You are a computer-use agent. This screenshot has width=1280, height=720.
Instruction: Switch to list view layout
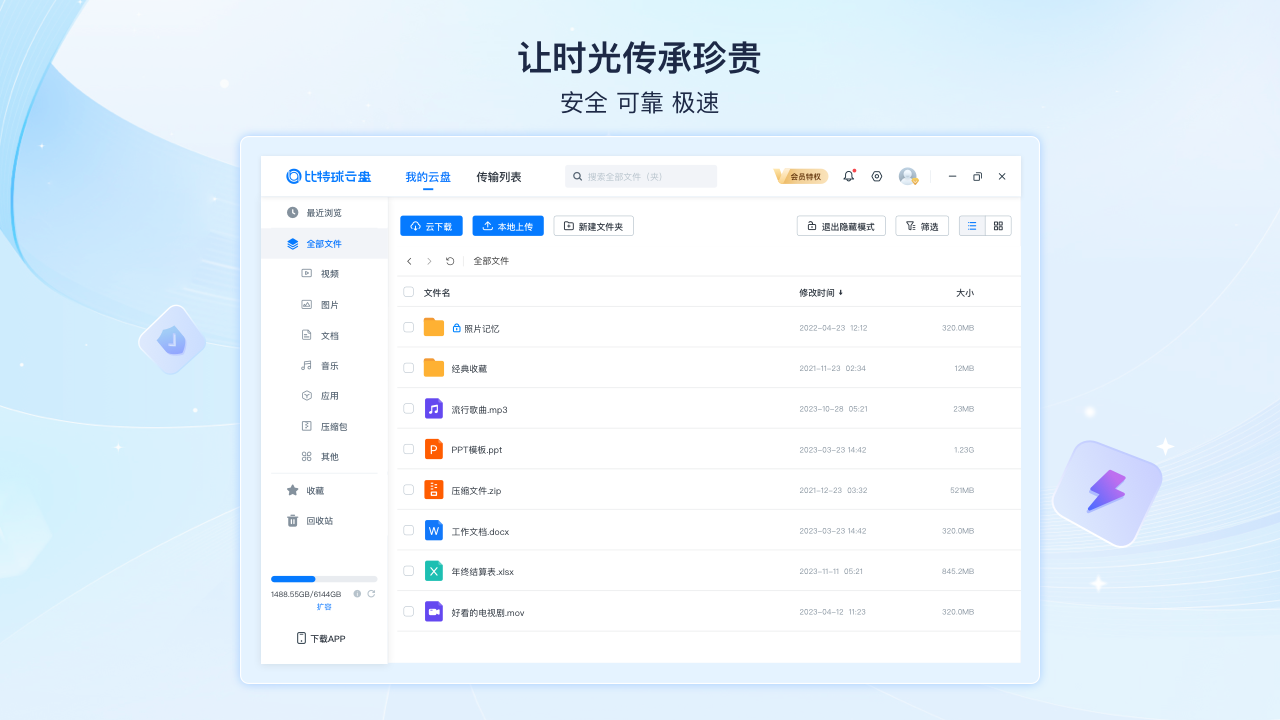coord(972,226)
